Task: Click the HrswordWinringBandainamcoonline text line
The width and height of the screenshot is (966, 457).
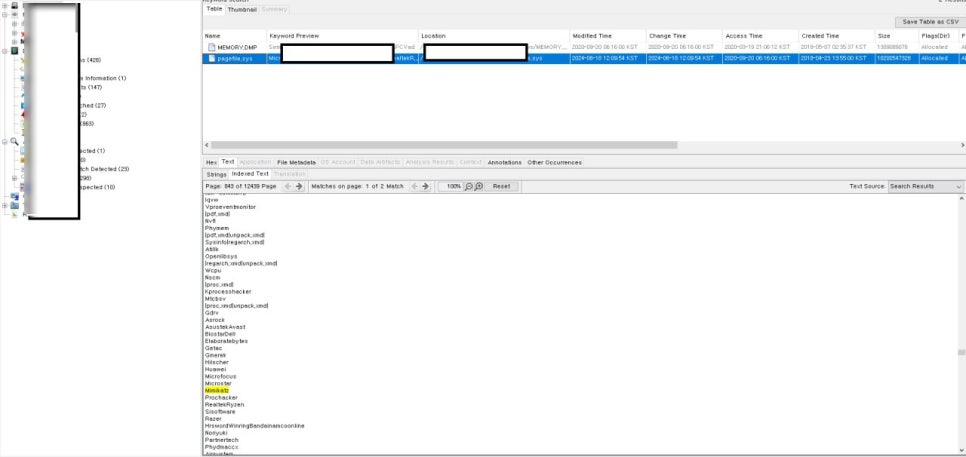Action: 254,426
